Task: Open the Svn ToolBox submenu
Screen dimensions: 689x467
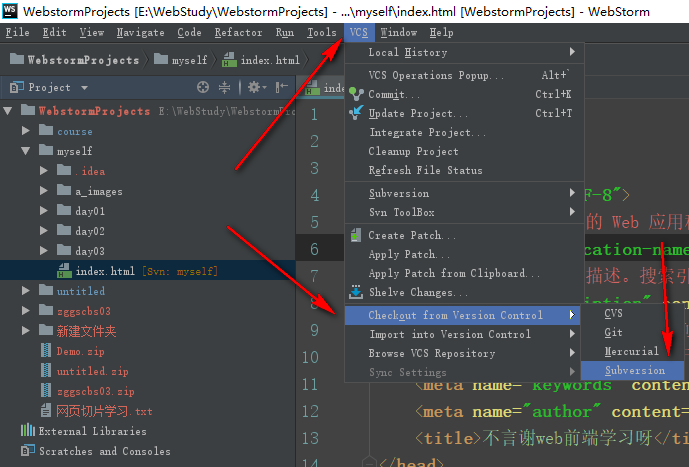Action: coord(464,212)
